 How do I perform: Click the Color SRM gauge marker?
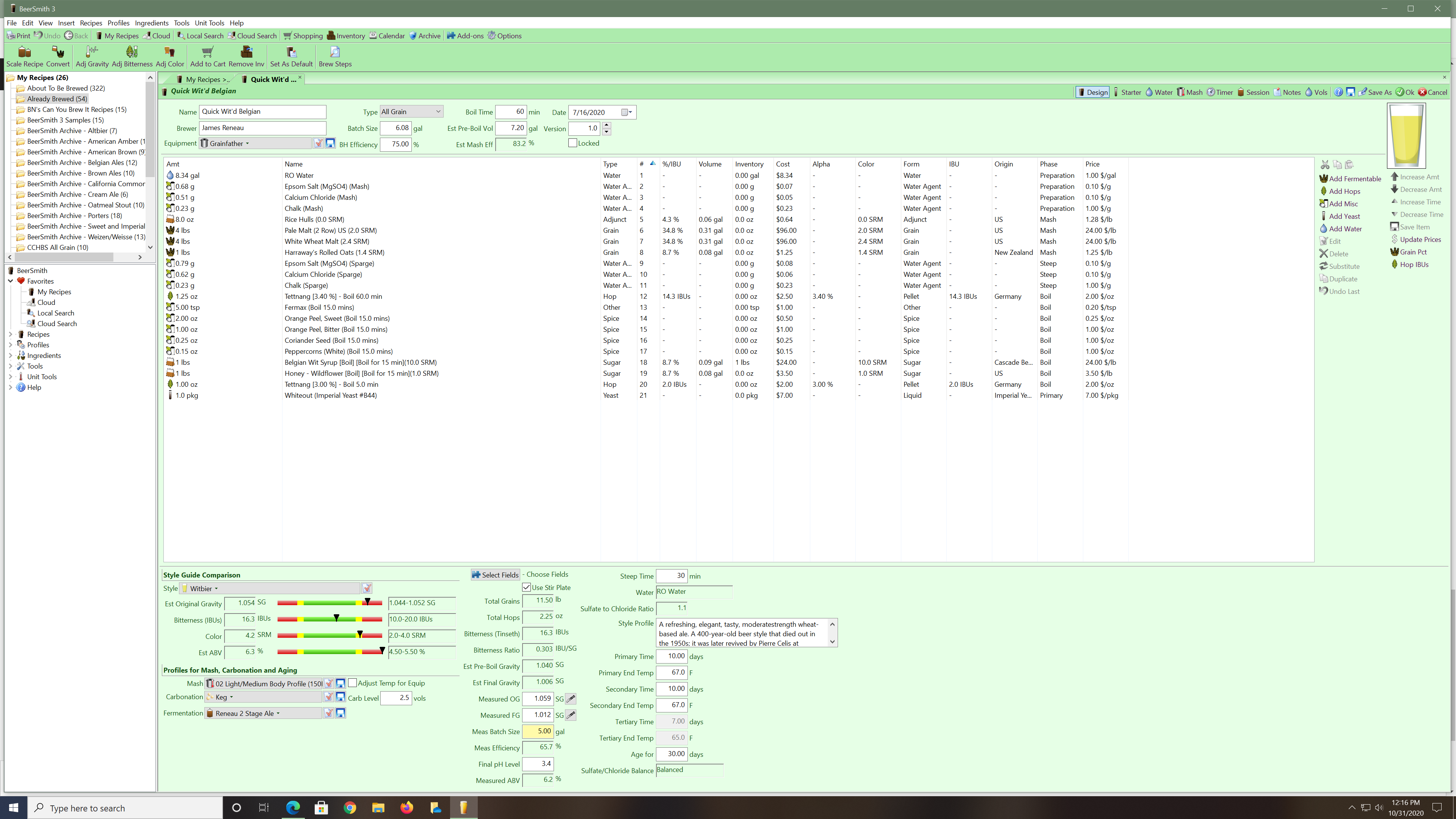[359, 635]
